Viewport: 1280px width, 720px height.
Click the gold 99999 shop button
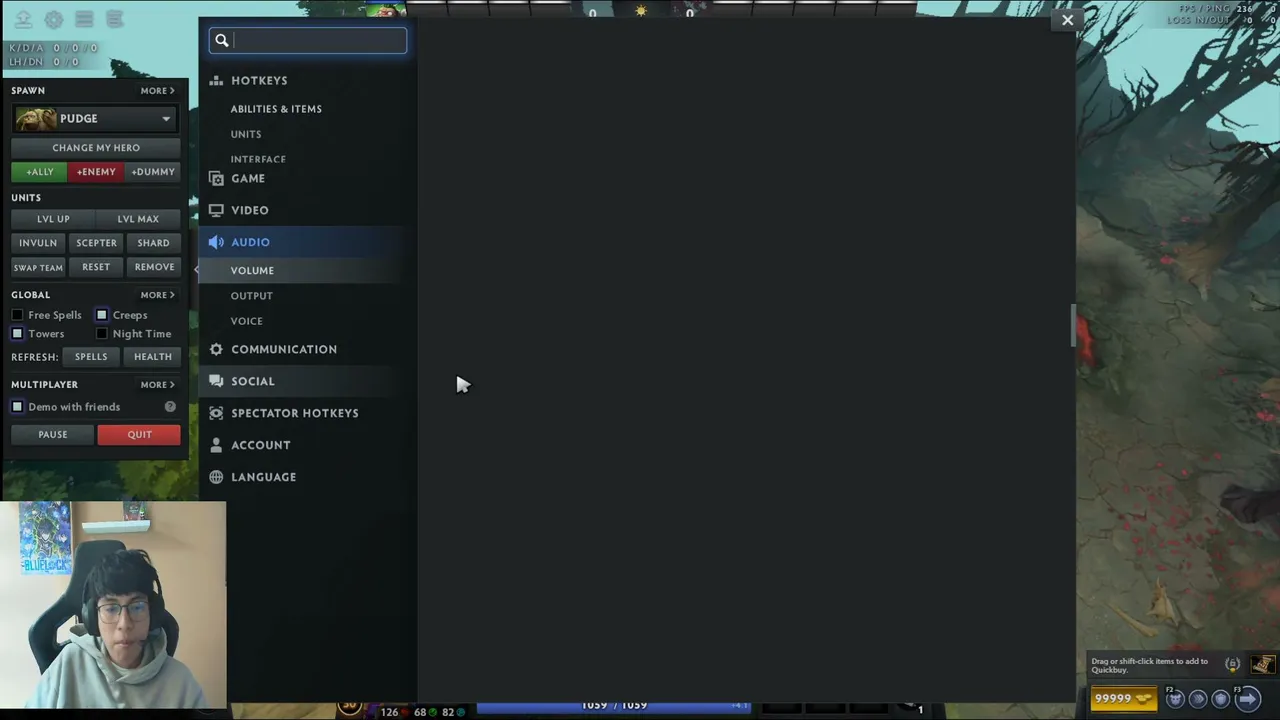(x=1124, y=699)
